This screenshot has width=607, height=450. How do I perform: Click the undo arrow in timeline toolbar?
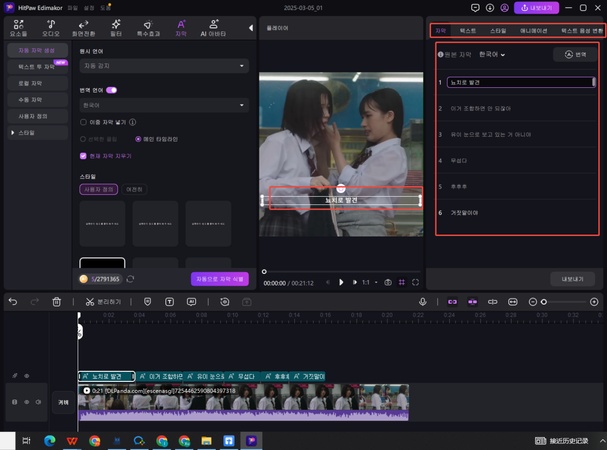12,301
